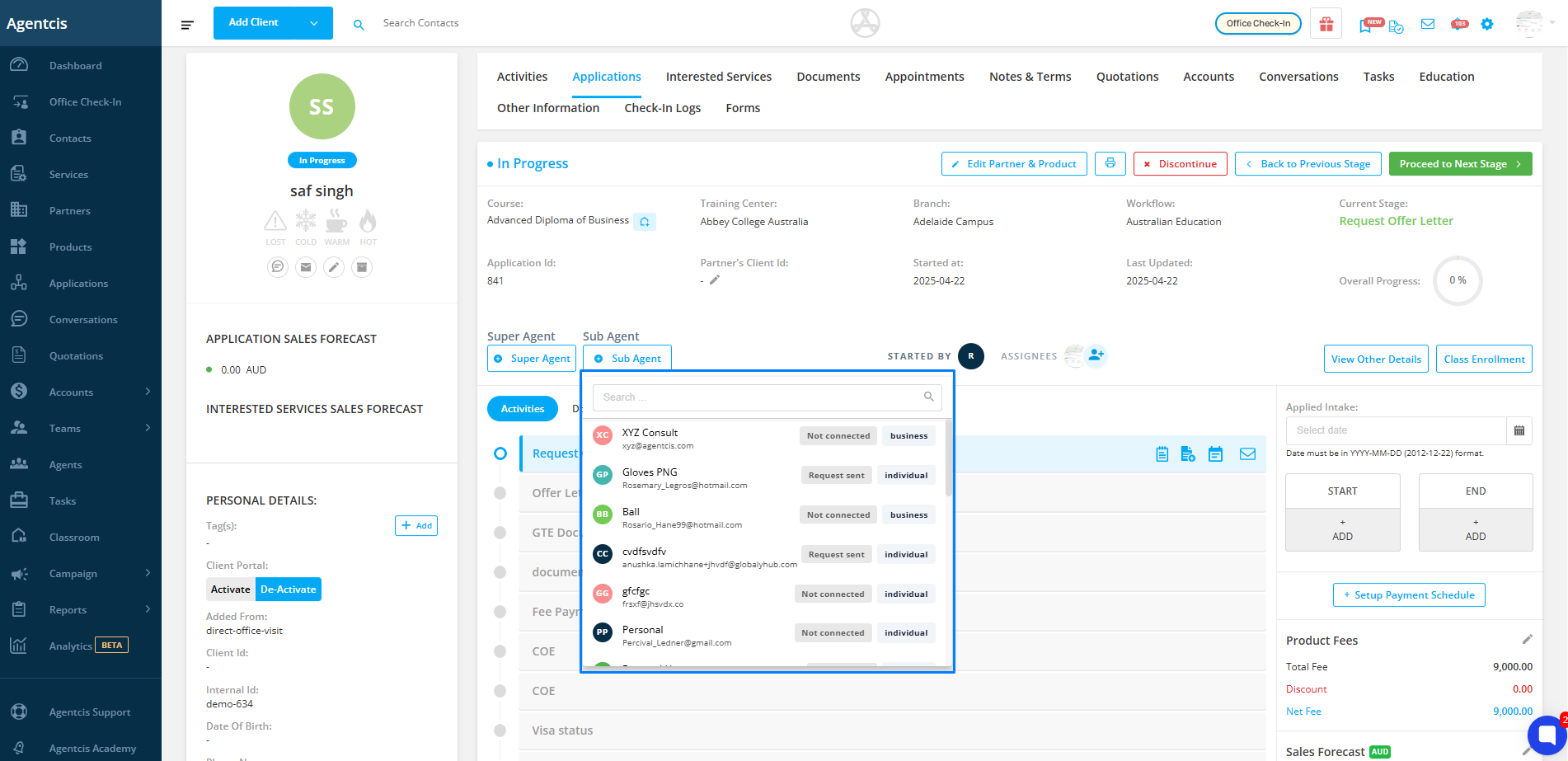
Task: Edit Product Fees pencil icon
Action: [1527, 640]
